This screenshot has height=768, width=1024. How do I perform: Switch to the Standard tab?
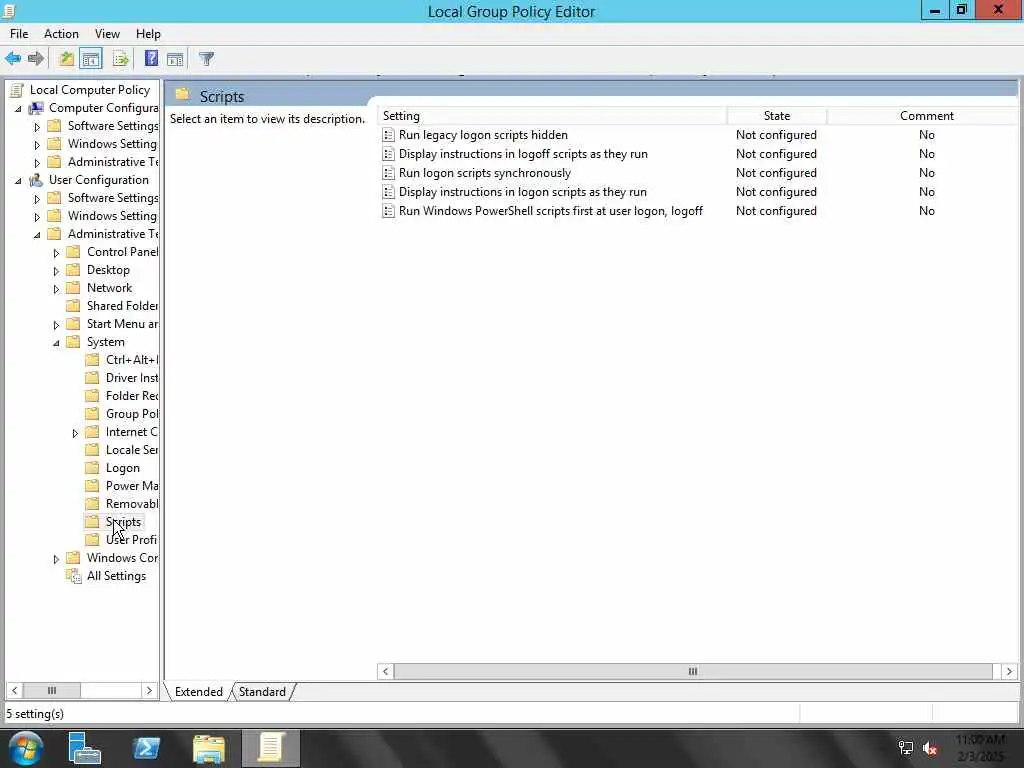coord(262,692)
